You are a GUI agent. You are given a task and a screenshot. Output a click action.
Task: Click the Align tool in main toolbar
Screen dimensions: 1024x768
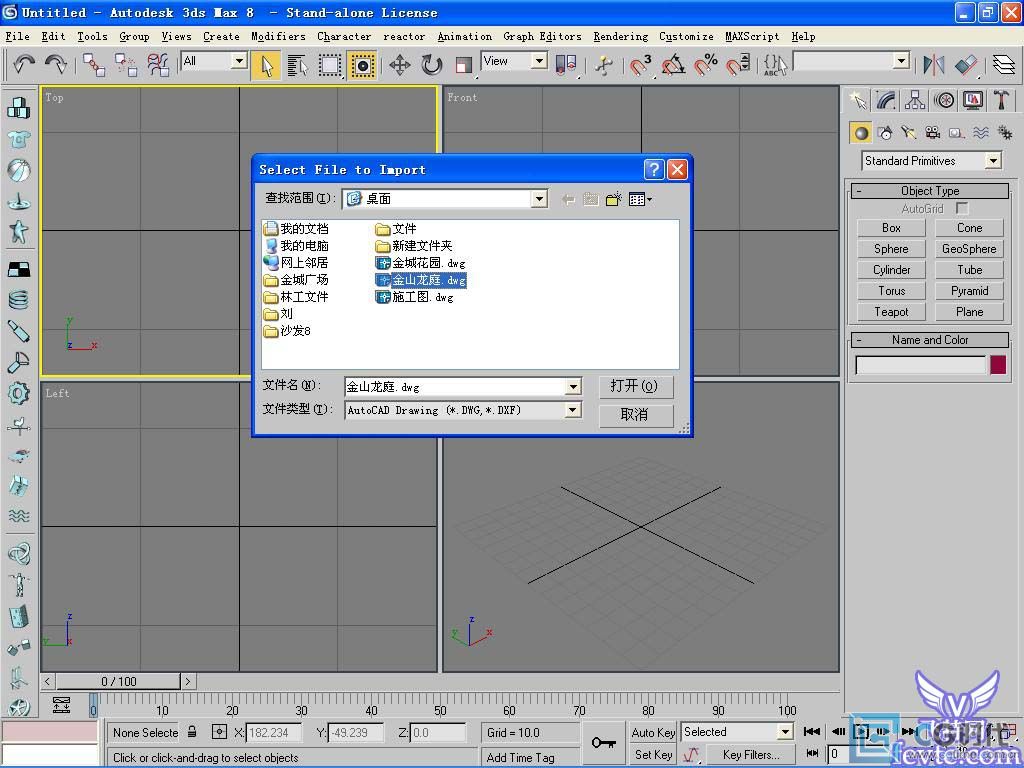[x=966, y=65]
